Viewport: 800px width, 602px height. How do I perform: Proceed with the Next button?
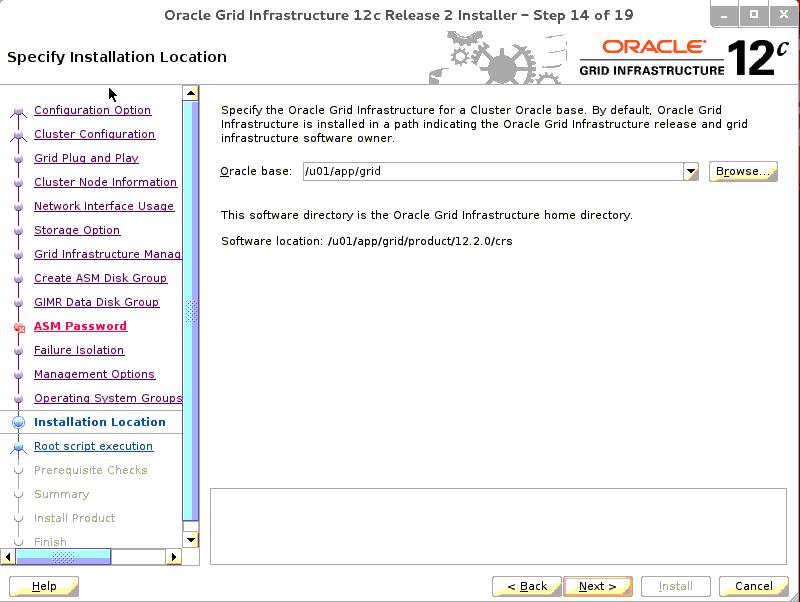(x=597, y=586)
